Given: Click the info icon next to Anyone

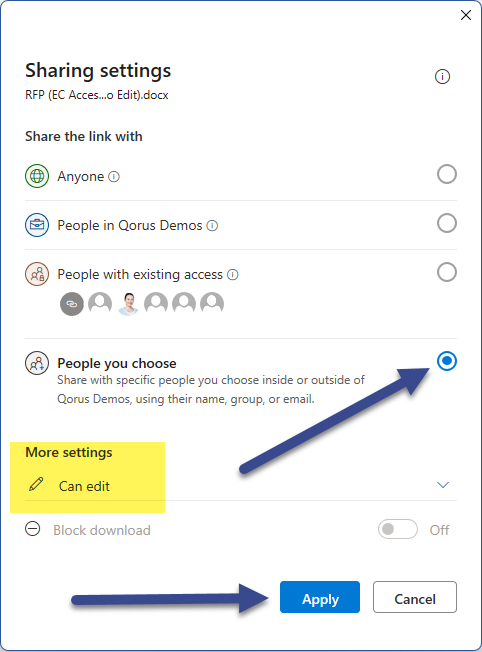Looking at the screenshot, I should tap(114, 177).
